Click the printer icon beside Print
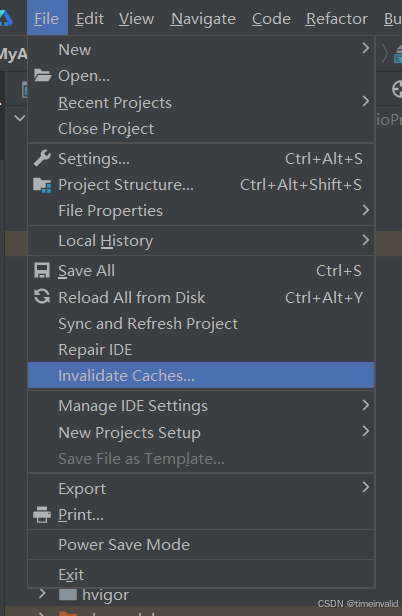 (x=42, y=515)
